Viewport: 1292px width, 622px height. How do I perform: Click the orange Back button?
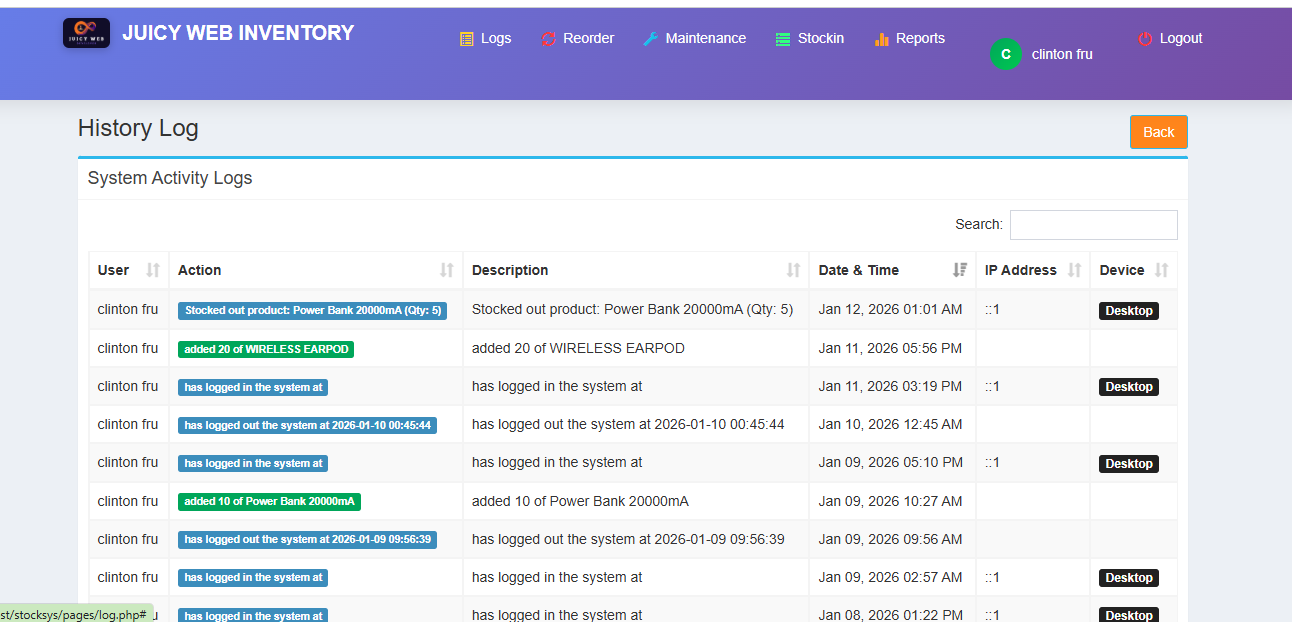pyautogui.click(x=1158, y=131)
